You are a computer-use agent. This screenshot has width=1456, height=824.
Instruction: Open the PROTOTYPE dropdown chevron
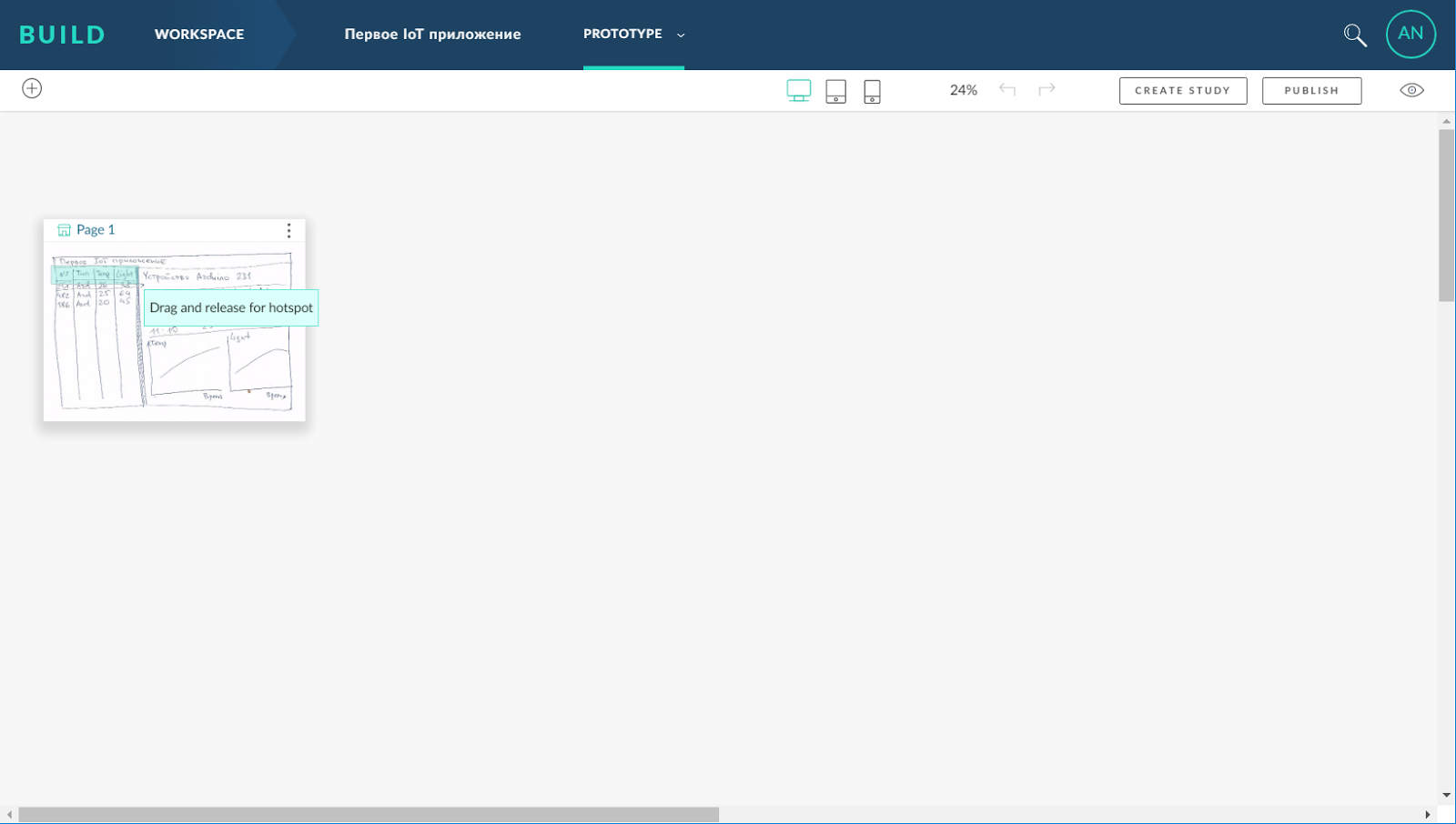pos(681,35)
